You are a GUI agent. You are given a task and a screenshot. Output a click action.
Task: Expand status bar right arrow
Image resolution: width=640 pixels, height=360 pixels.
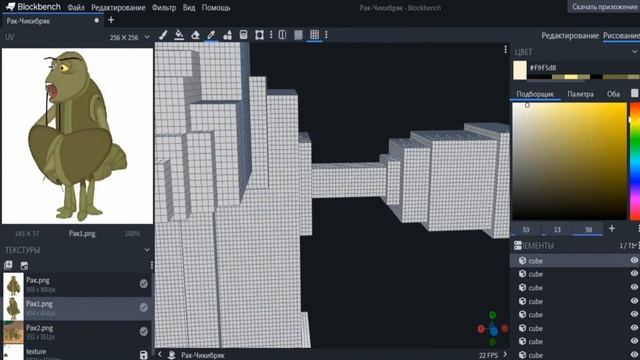click(x=505, y=354)
